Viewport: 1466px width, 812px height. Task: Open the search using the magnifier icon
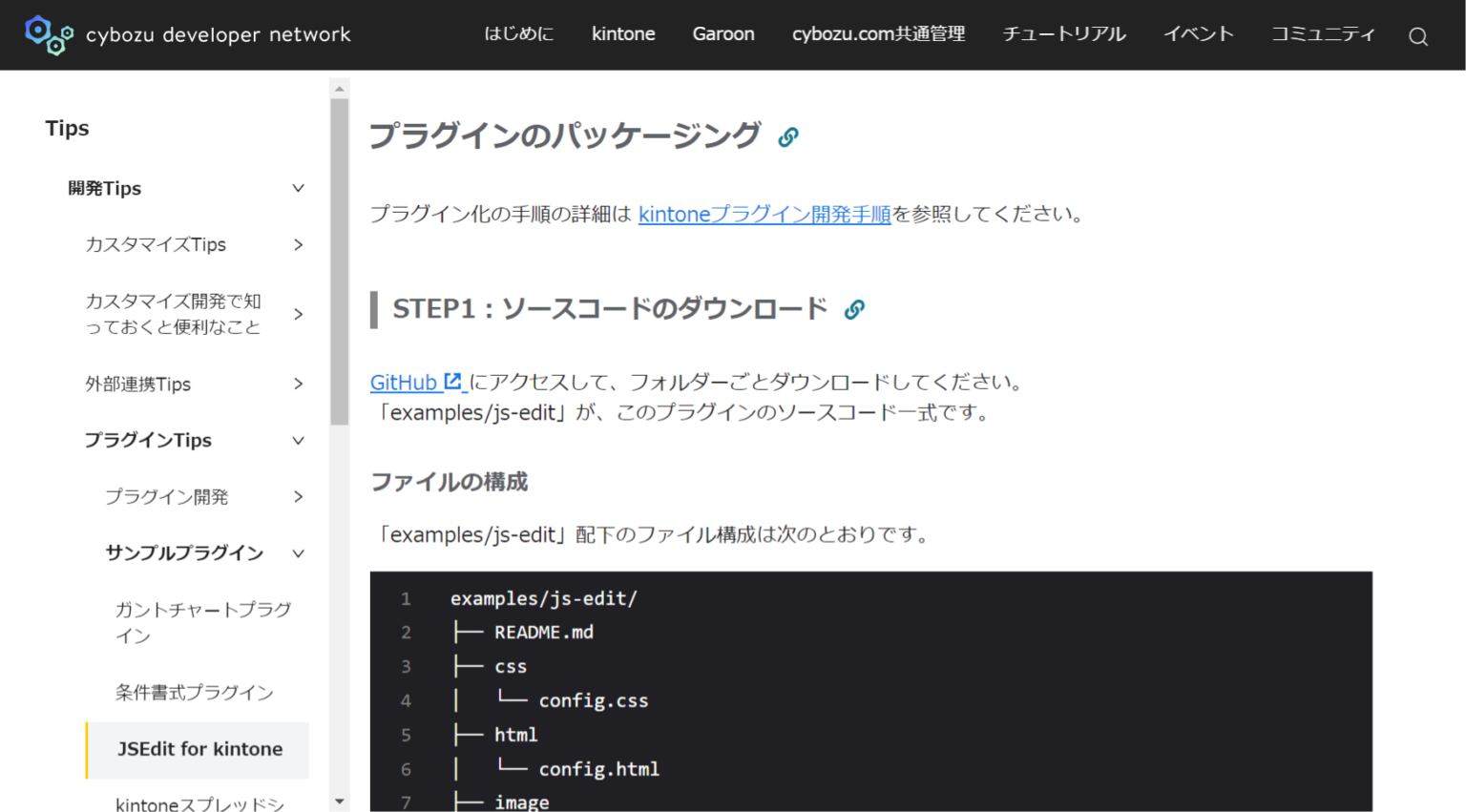(x=1418, y=35)
